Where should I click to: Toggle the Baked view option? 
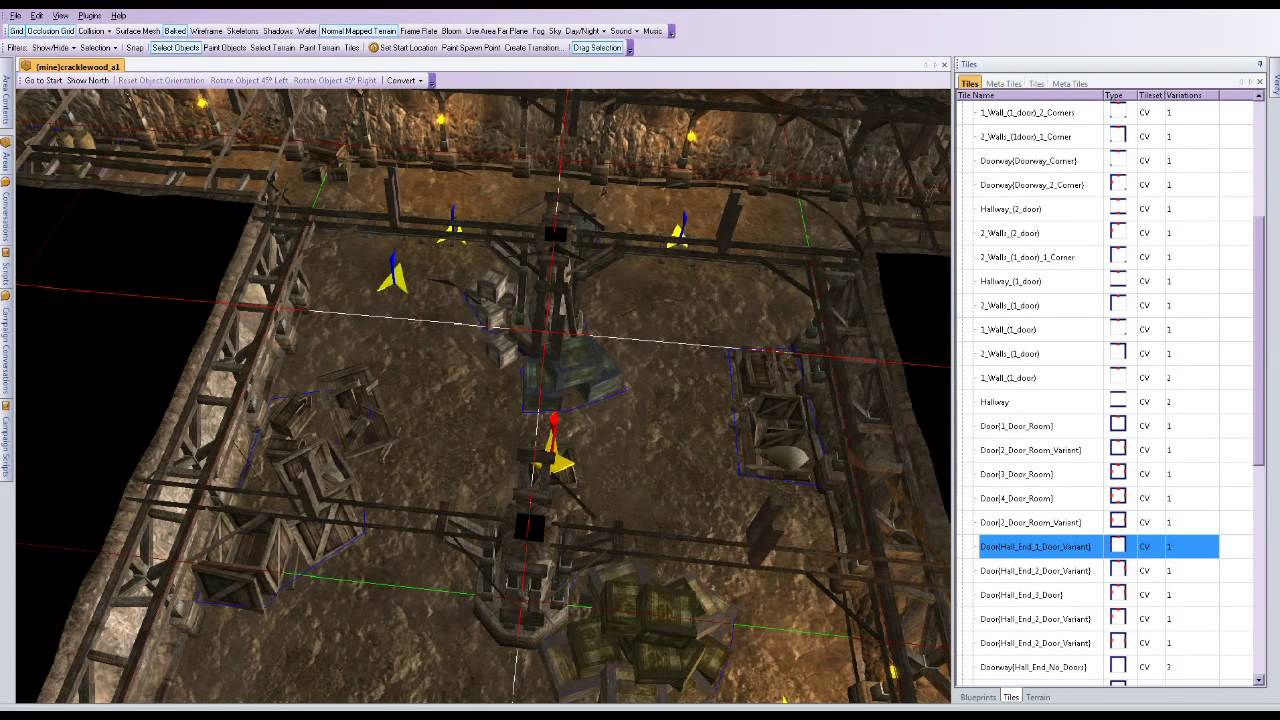coord(175,31)
